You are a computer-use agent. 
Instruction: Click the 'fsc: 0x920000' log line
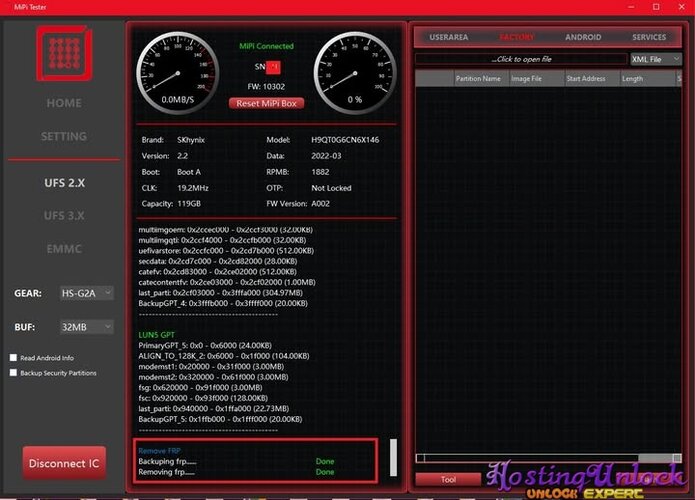pos(203,398)
